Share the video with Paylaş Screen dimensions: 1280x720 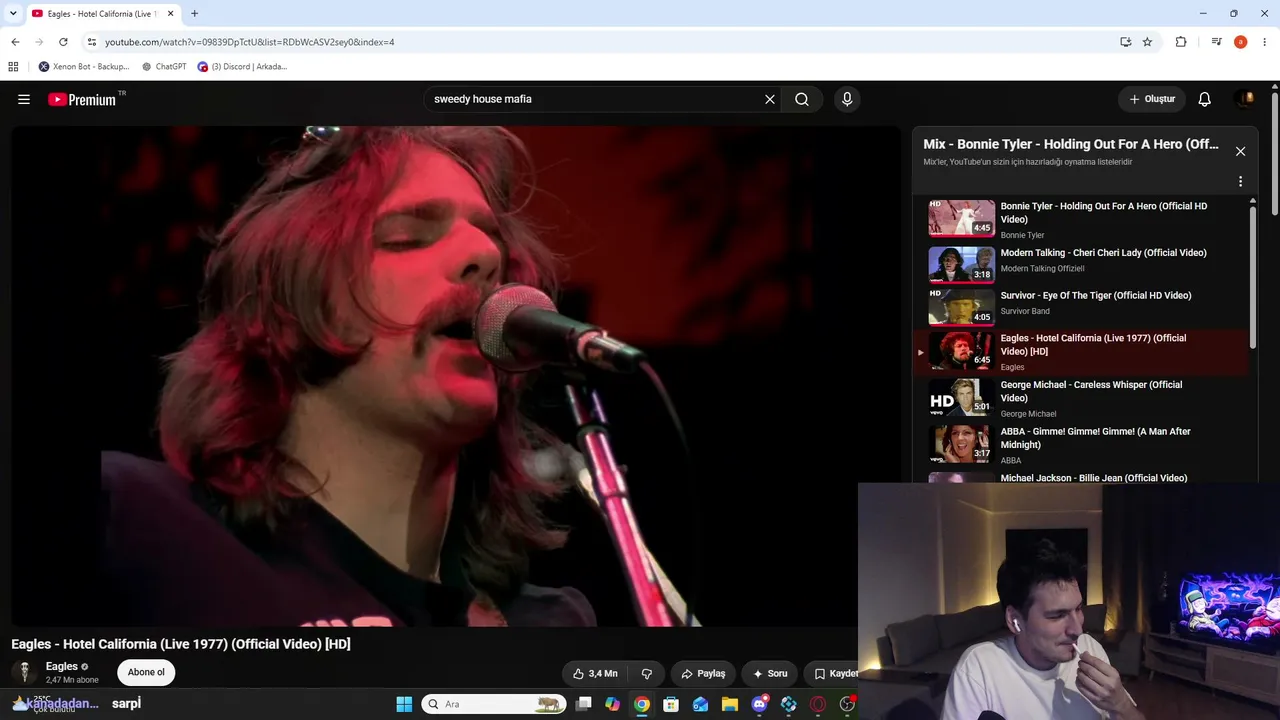click(x=703, y=674)
